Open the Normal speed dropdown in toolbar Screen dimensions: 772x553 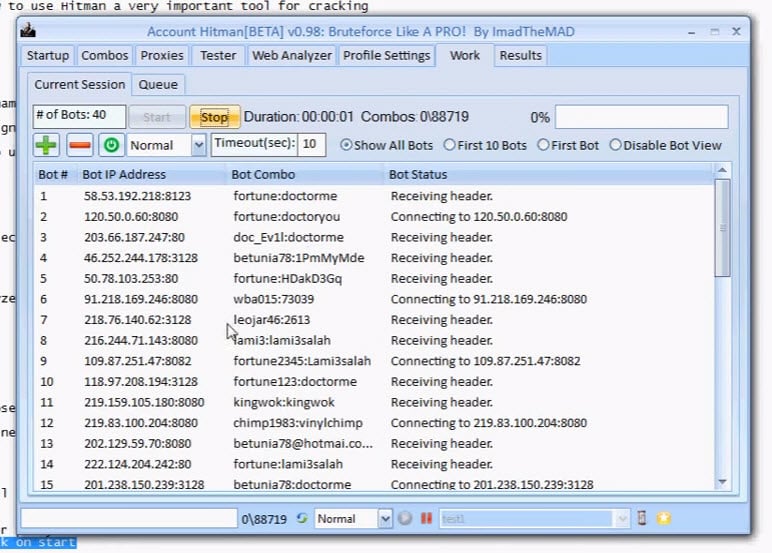[x=198, y=145]
